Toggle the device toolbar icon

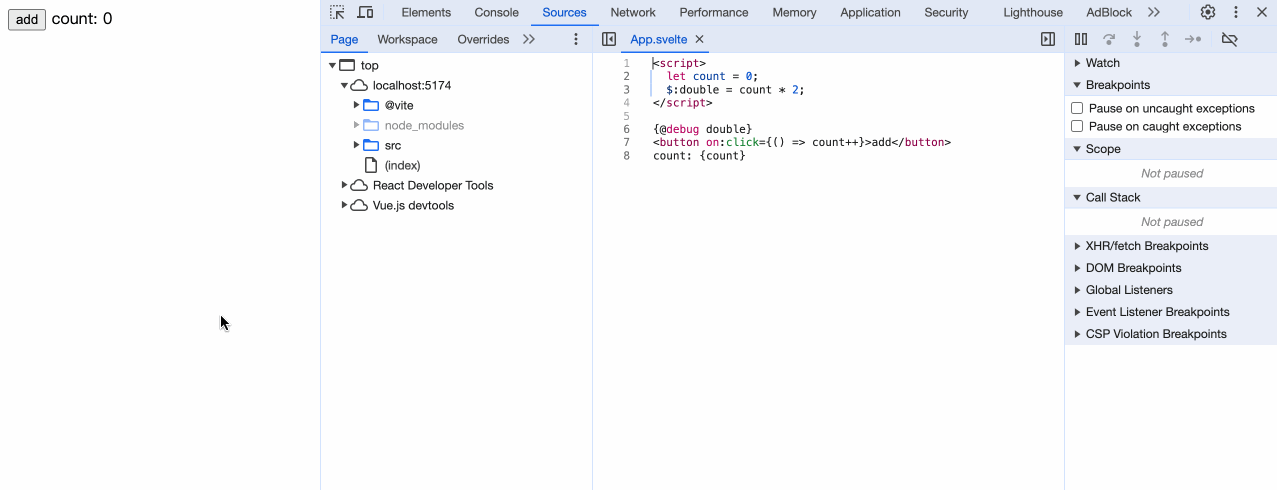(365, 12)
